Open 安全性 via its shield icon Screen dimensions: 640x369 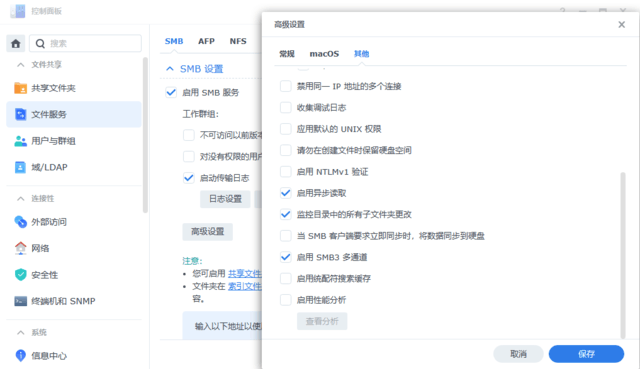(x=20, y=275)
